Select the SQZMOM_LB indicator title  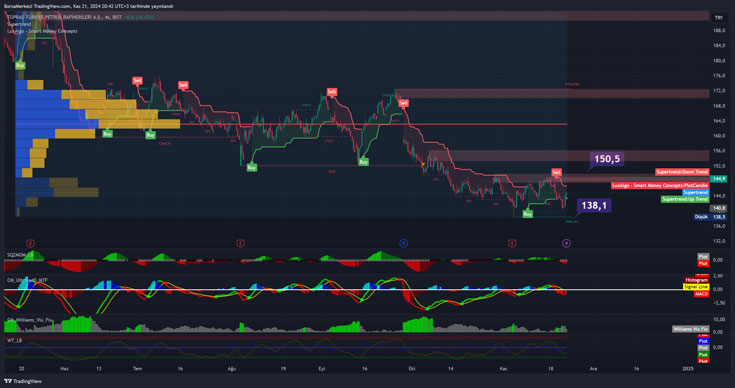(x=20, y=254)
